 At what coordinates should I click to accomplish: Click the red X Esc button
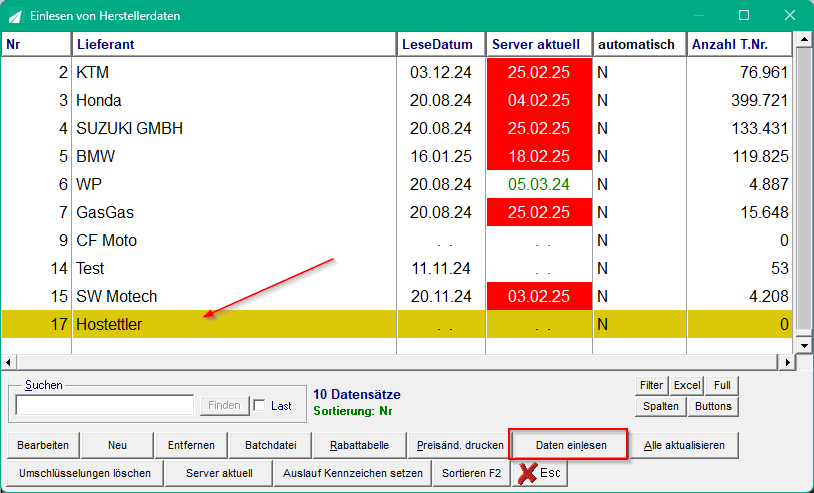tap(539, 473)
